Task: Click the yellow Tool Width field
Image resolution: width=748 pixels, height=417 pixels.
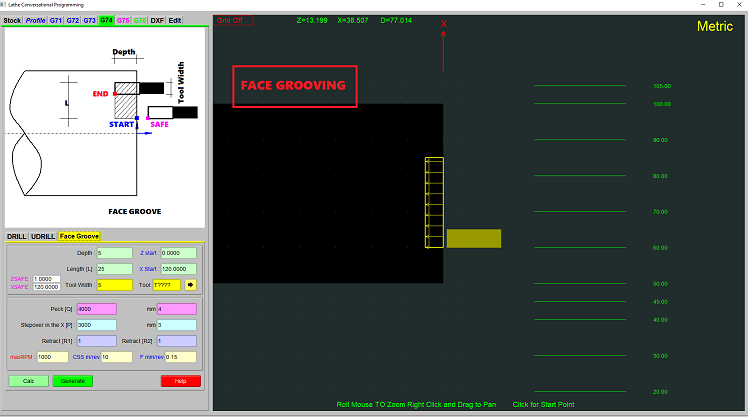Action: [x=114, y=284]
